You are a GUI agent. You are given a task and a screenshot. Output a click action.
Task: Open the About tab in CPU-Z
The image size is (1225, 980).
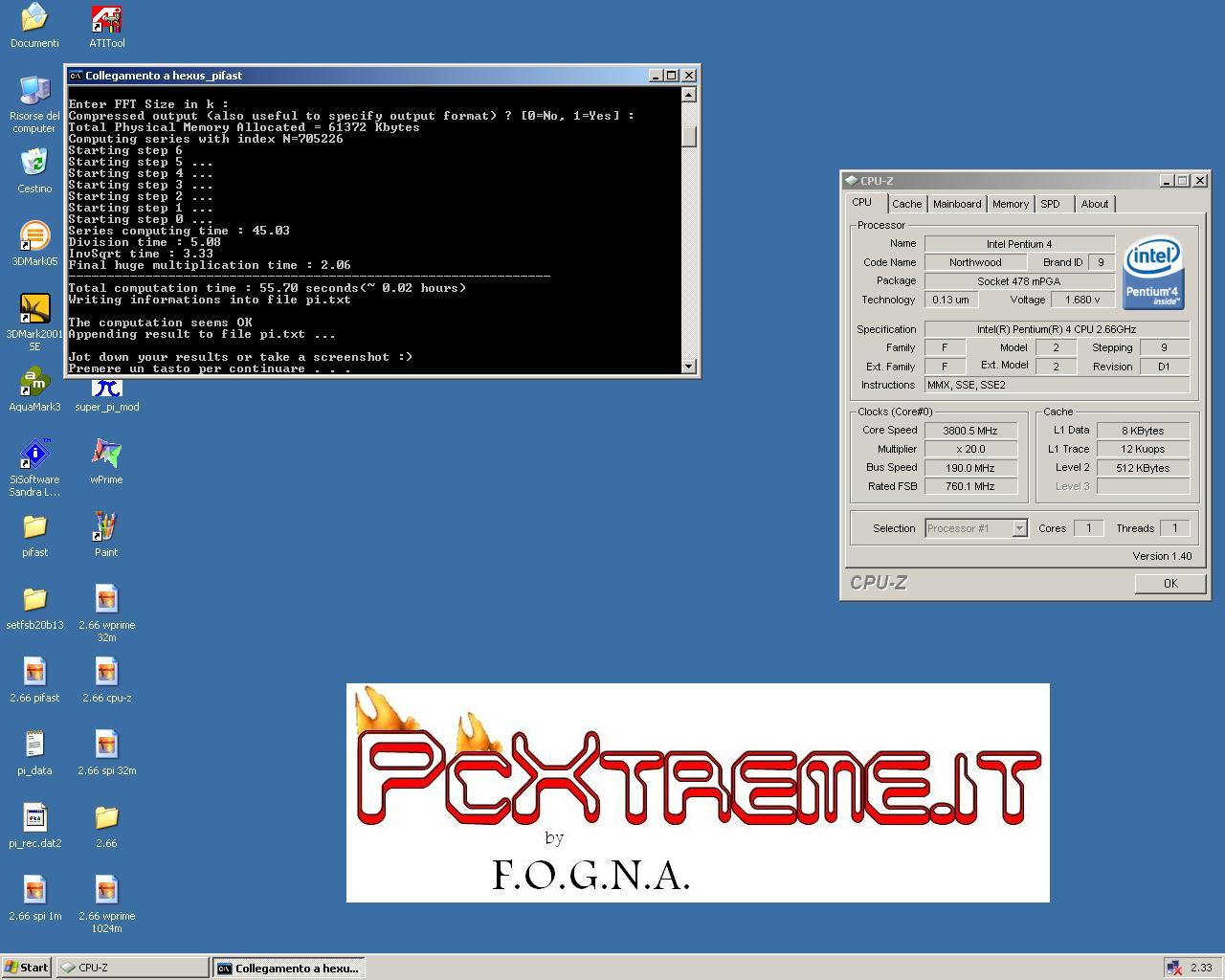coord(1095,204)
